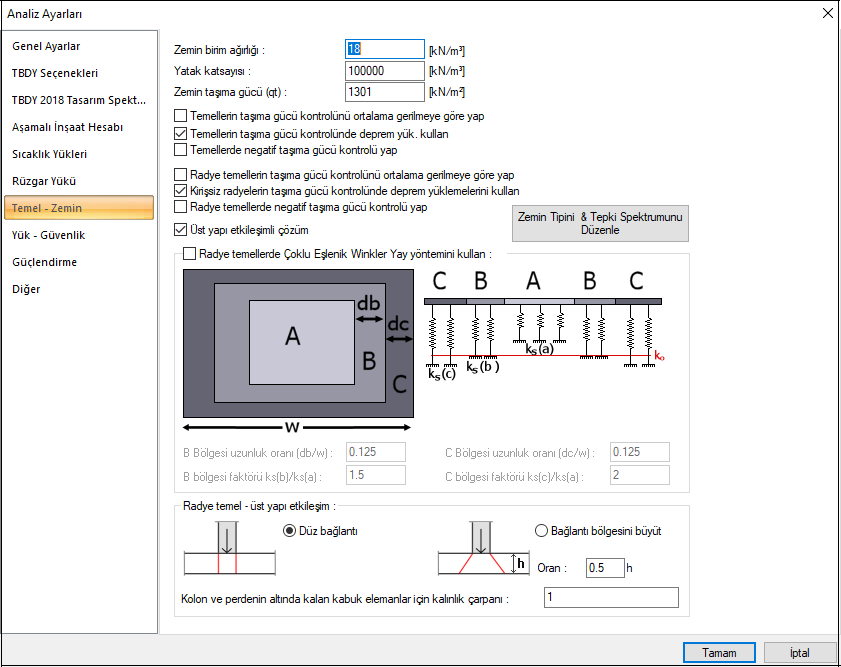Uncheck Temellerin taşıma gücü kontrolünde deprem yük. kullan
The image size is (841, 667).
coord(181,133)
